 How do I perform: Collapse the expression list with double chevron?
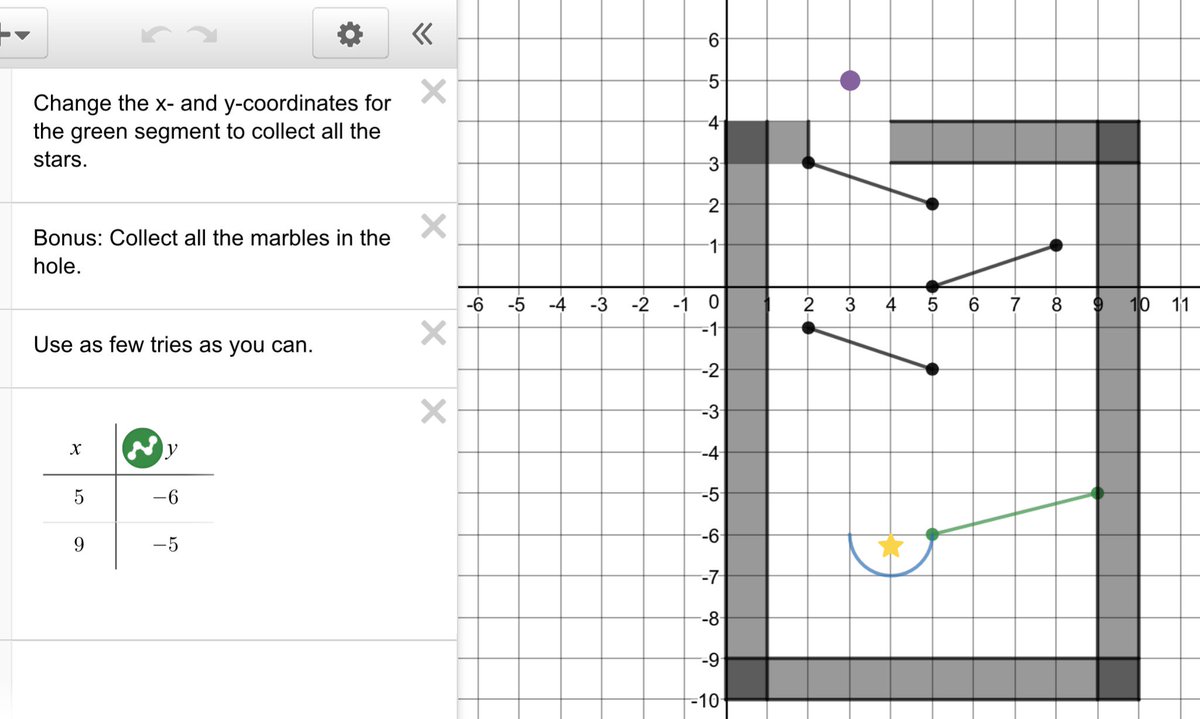[423, 36]
